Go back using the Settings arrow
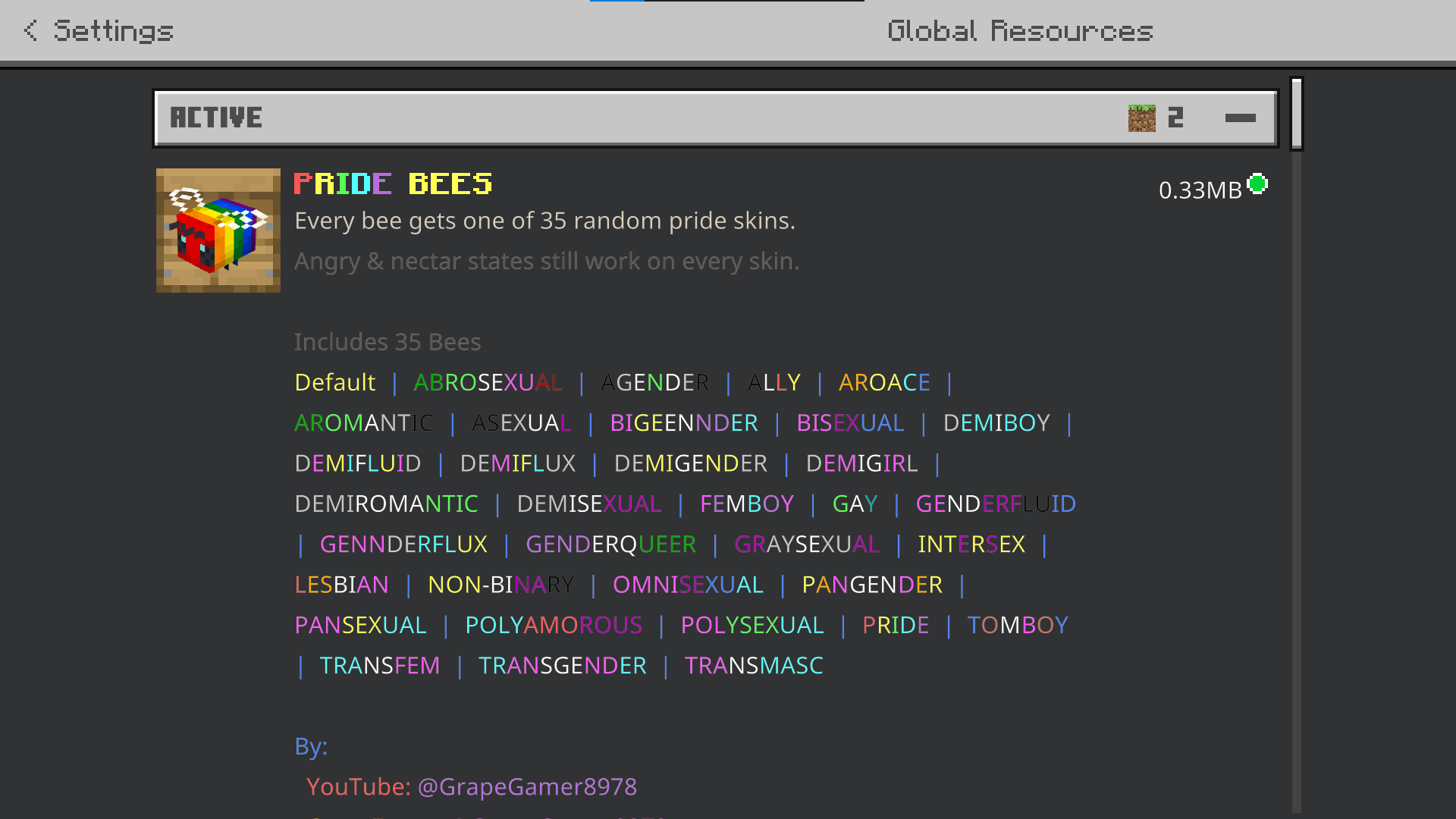The height and width of the screenshot is (819, 1456). coord(30,30)
